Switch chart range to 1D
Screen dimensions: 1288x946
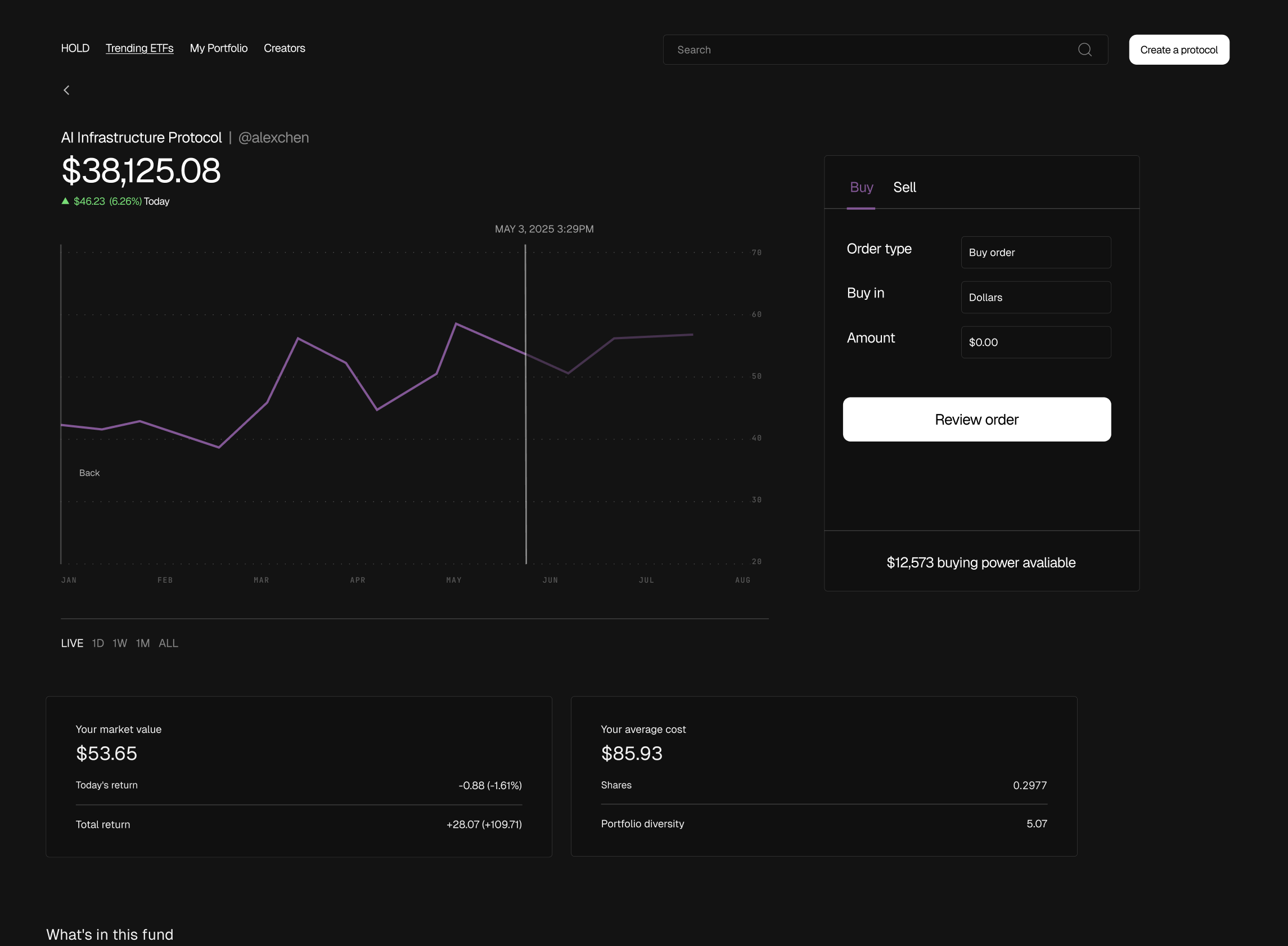(98, 643)
